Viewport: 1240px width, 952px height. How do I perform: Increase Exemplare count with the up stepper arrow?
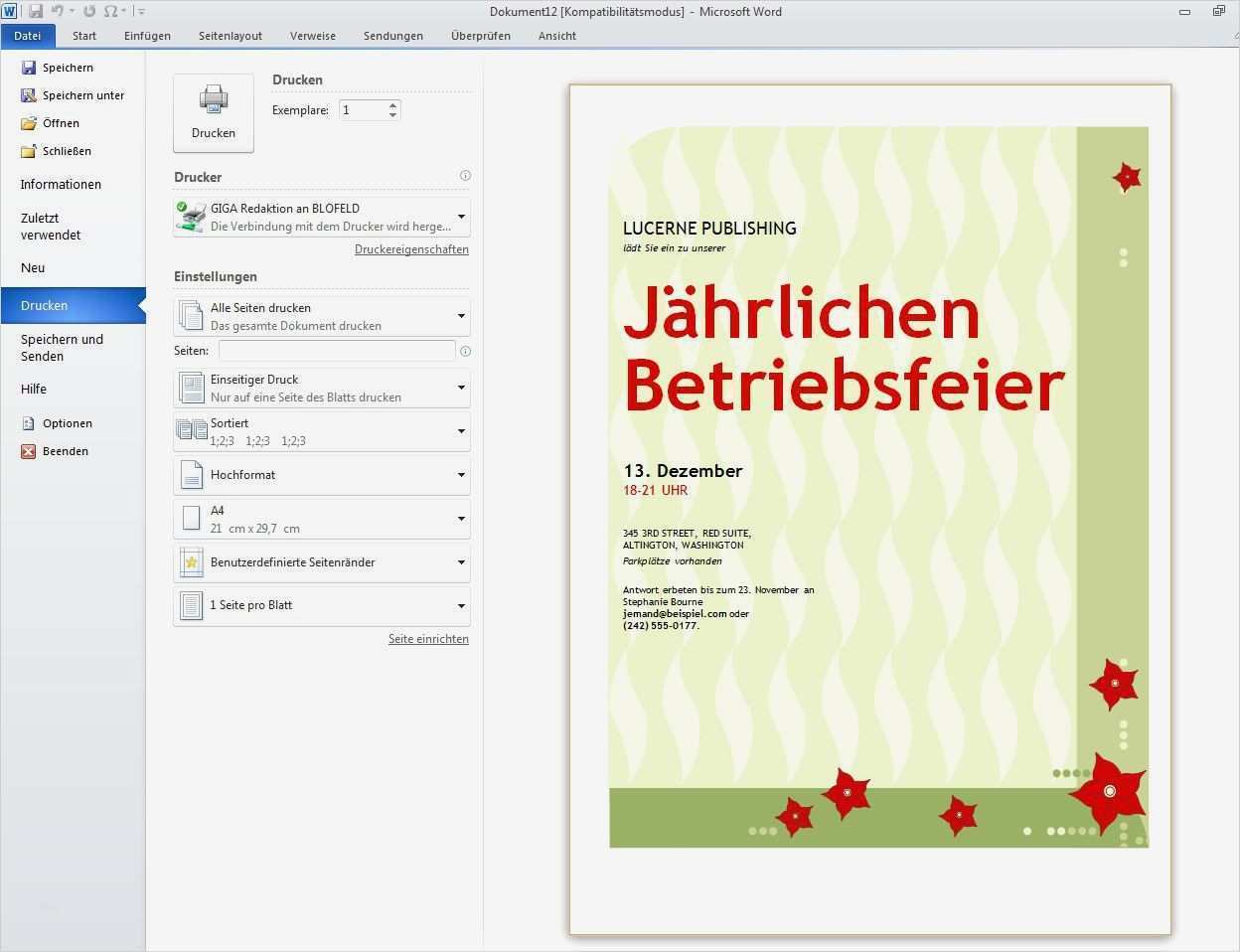coord(392,104)
